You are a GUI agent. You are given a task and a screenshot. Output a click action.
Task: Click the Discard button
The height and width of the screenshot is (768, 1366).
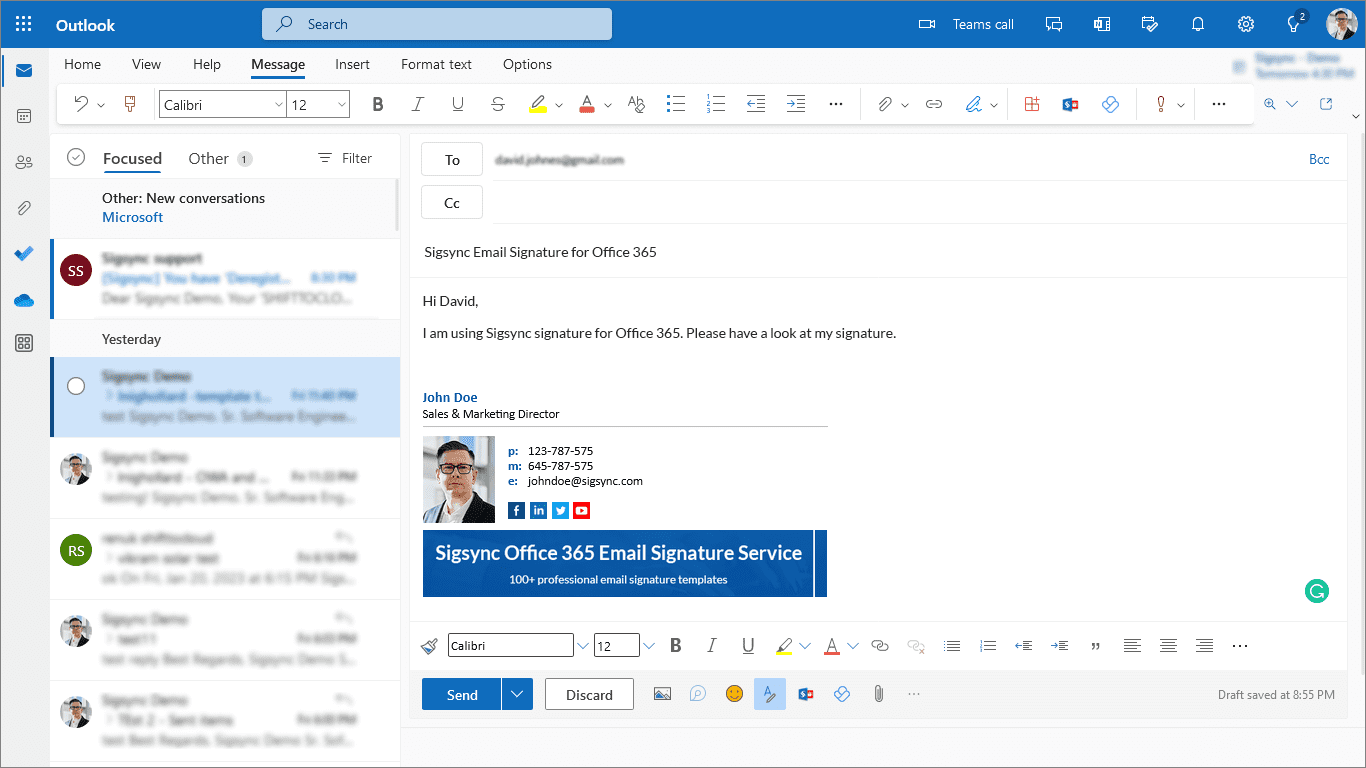tap(589, 694)
